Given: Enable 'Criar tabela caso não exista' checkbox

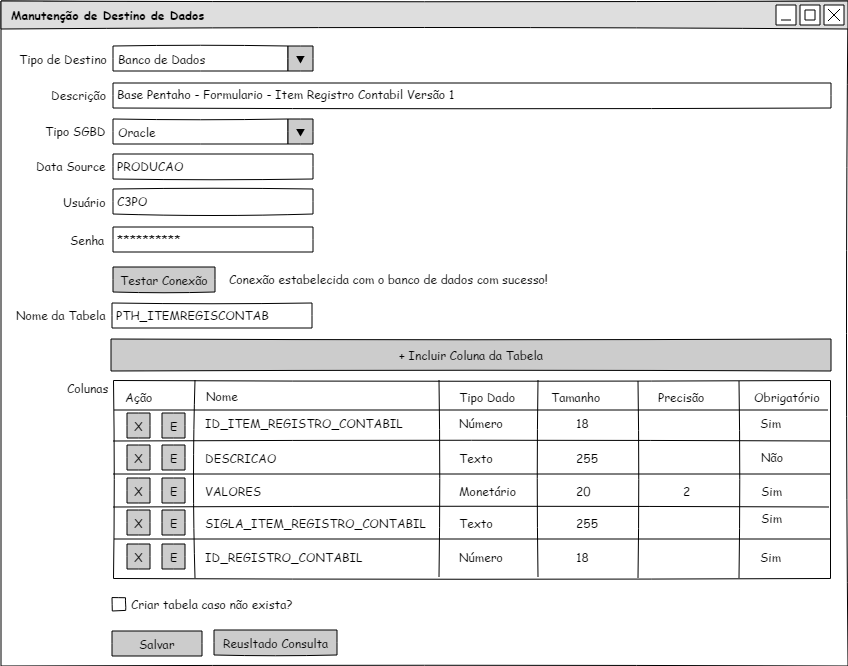Looking at the screenshot, I should click(x=119, y=604).
